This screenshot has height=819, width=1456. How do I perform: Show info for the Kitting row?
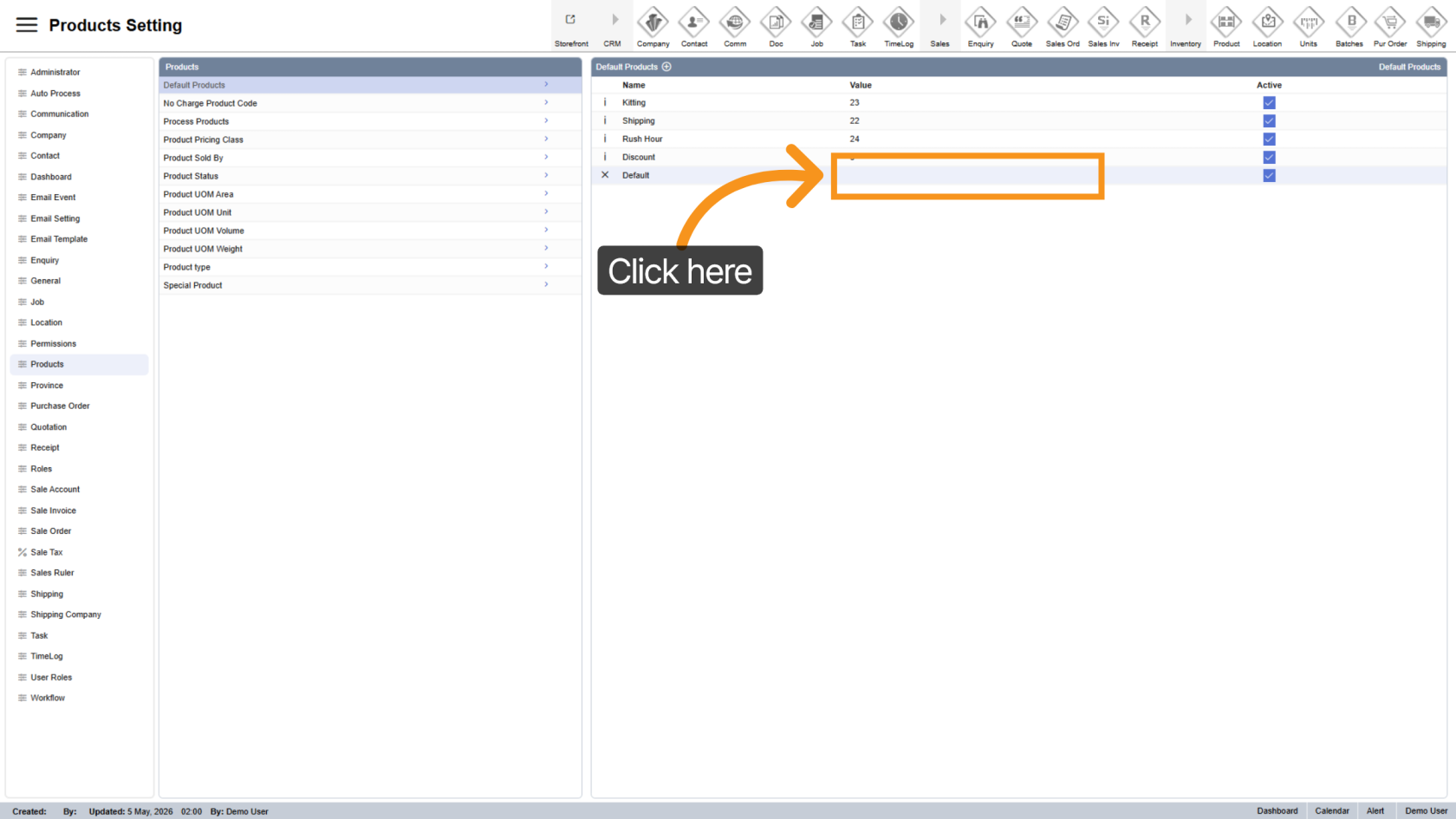coord(605,102)
